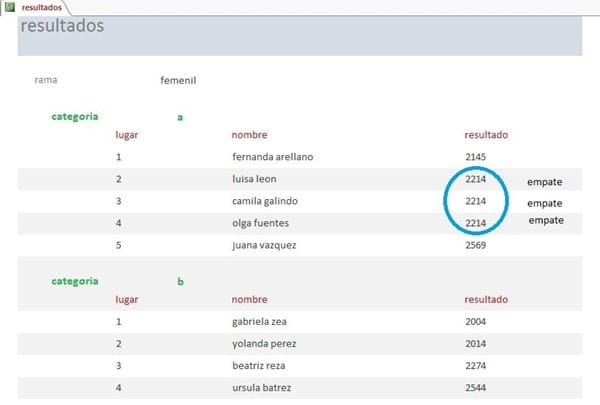The image size is (600, 405).
Task: Click ursula batrez's result 2544
Action: tap(476, 388)
